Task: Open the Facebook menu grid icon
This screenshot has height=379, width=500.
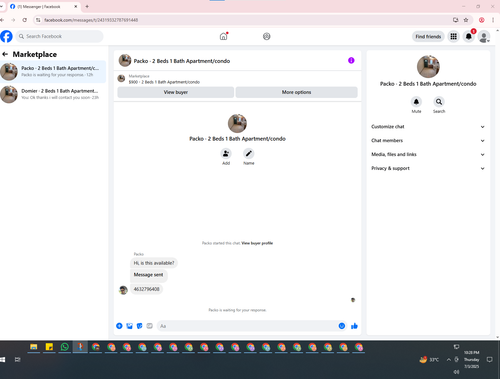Action: [x=454, y=36]
